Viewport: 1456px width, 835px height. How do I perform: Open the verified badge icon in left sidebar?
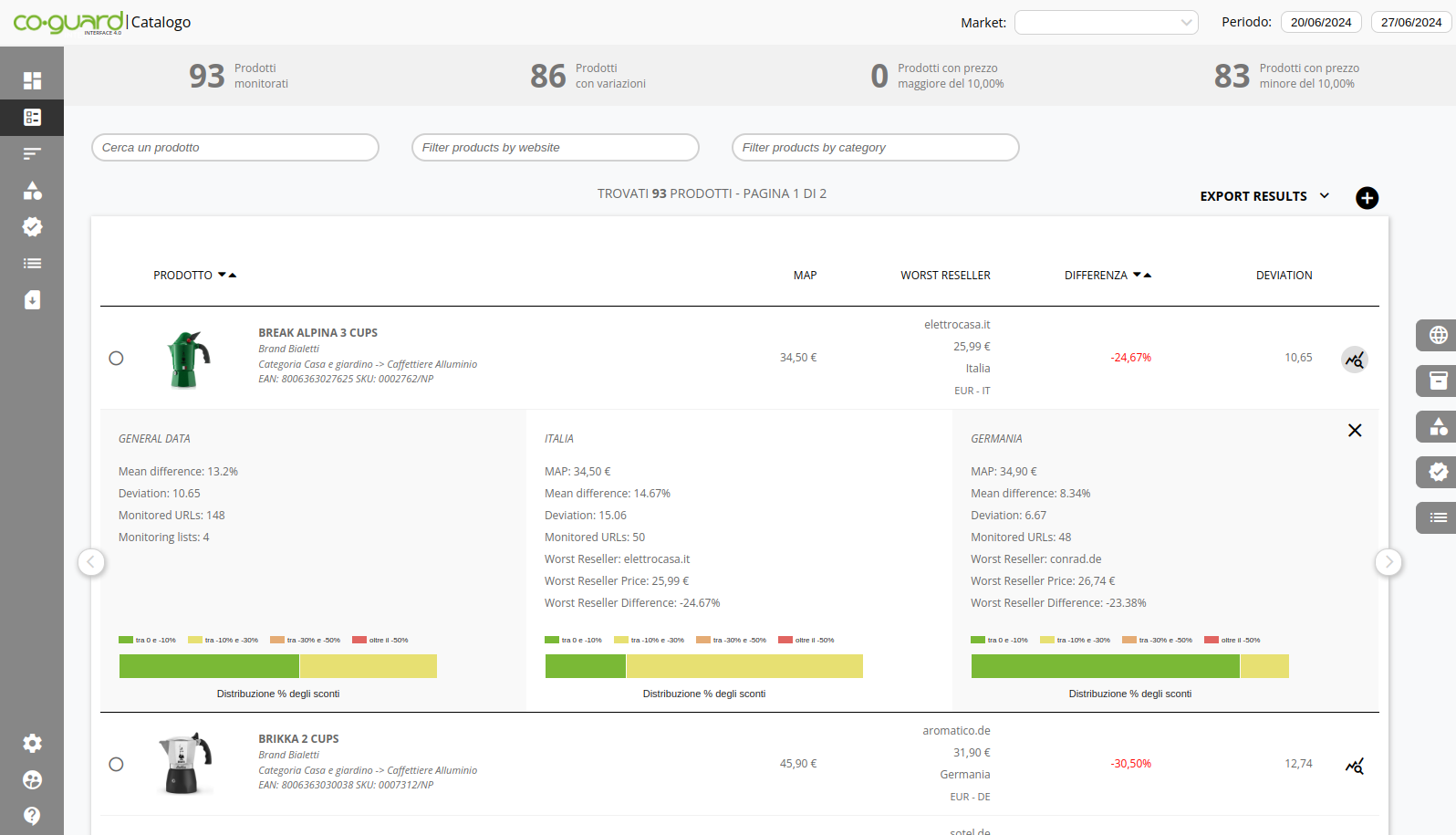[x=32, y=227]
